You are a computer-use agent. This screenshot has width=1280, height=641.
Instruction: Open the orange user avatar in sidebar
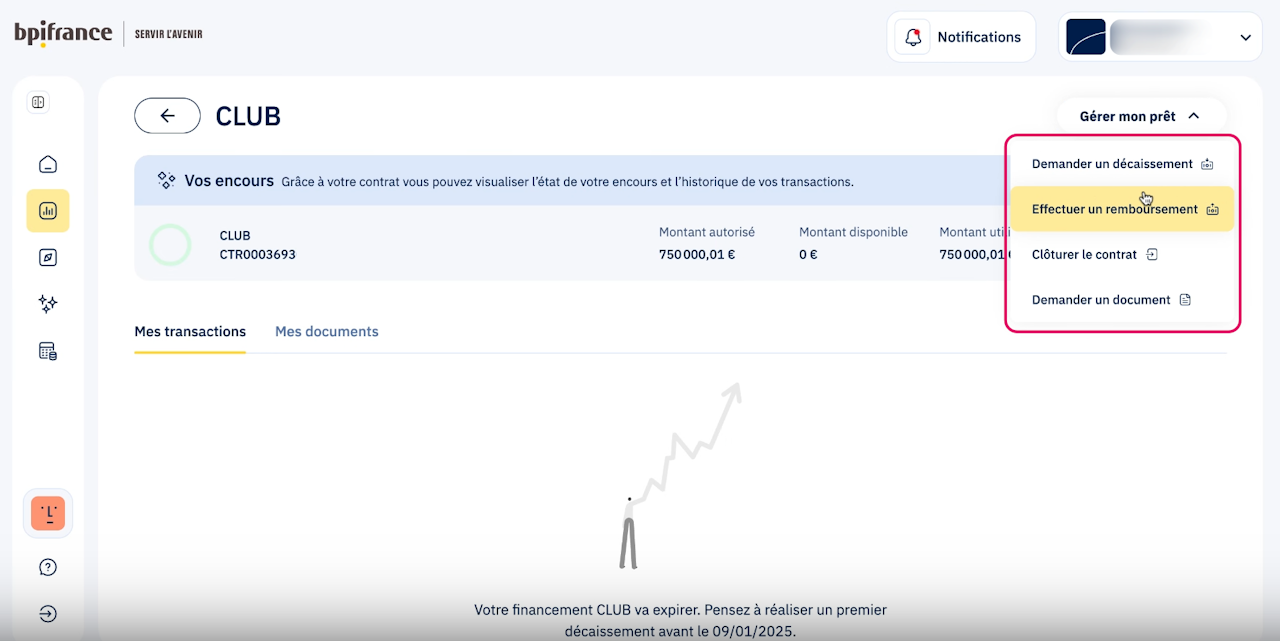pyautogui.click(x=48, y=514)
